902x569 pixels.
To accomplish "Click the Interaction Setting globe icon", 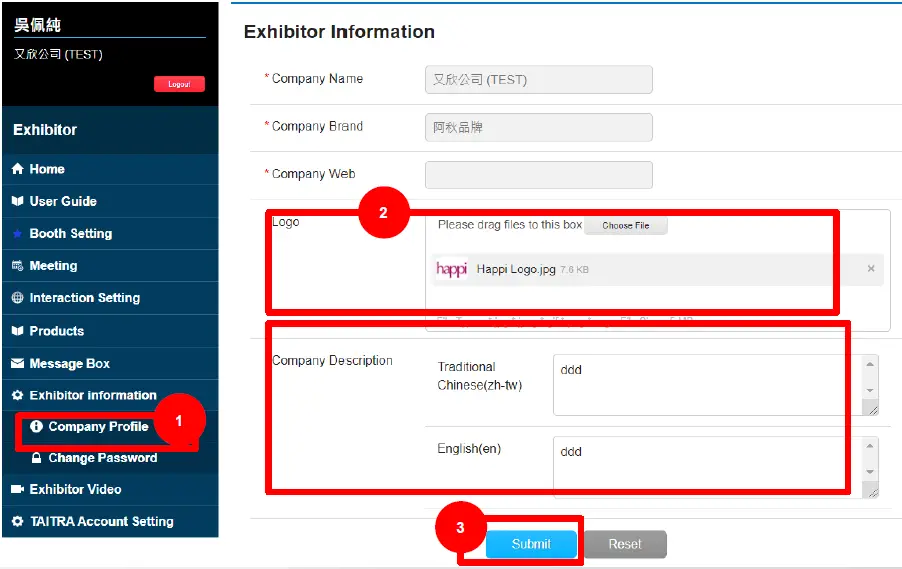I will point(17,297).
